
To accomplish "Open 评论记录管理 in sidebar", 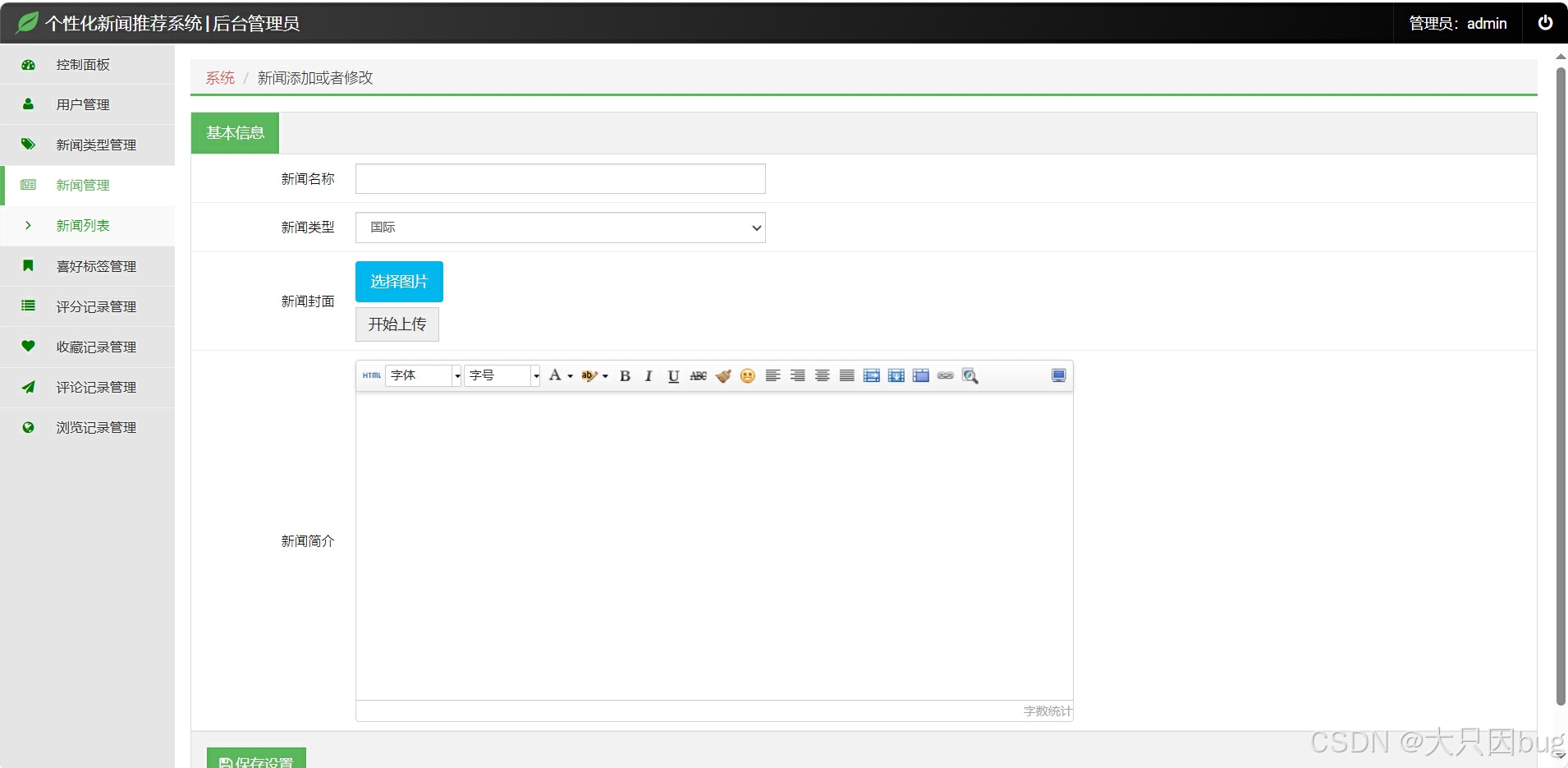I will 88,387.
